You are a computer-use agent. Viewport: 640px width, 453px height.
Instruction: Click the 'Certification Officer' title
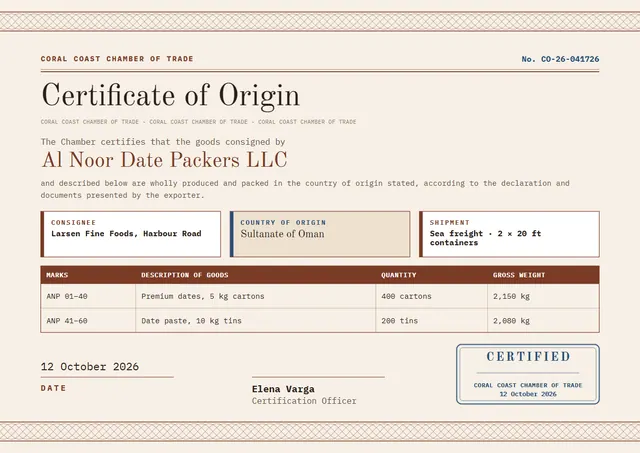tap(304, 401)
